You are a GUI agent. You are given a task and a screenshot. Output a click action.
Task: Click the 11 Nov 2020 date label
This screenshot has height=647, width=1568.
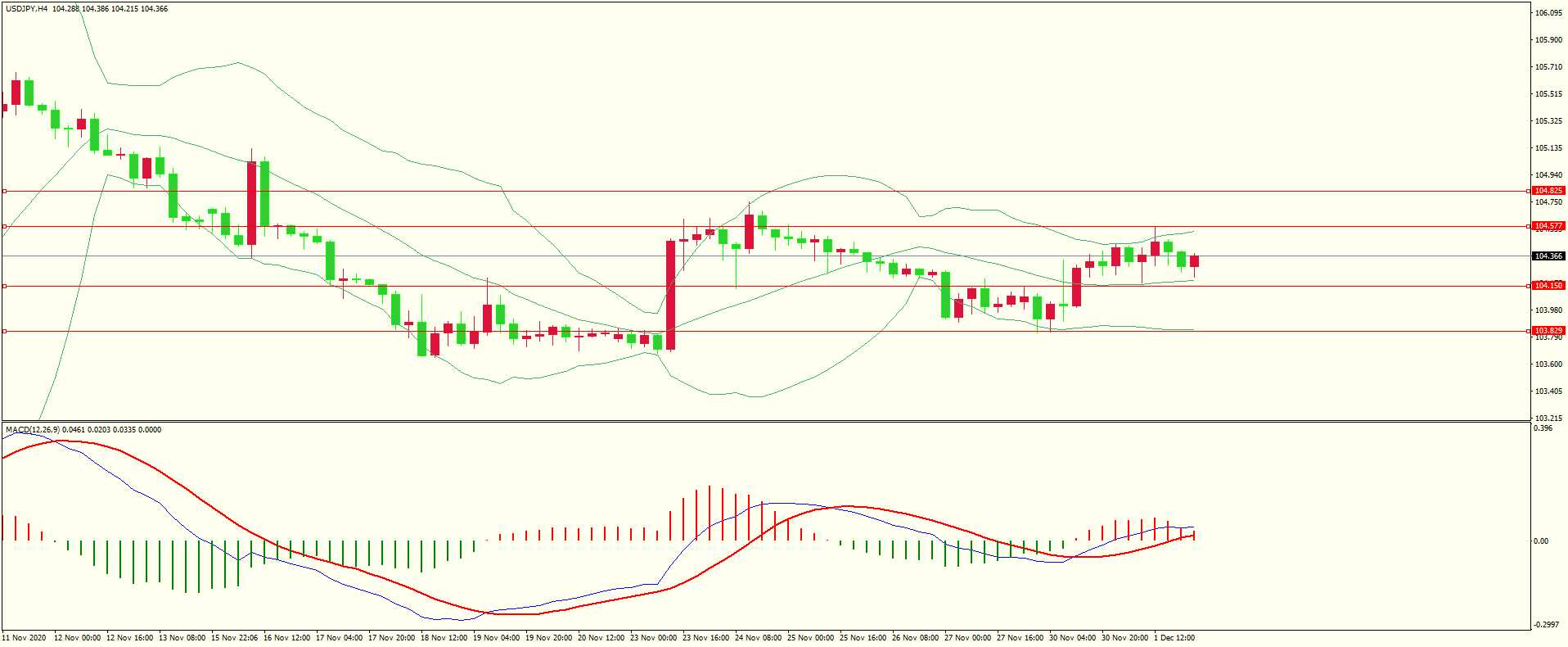pos(25,638)
